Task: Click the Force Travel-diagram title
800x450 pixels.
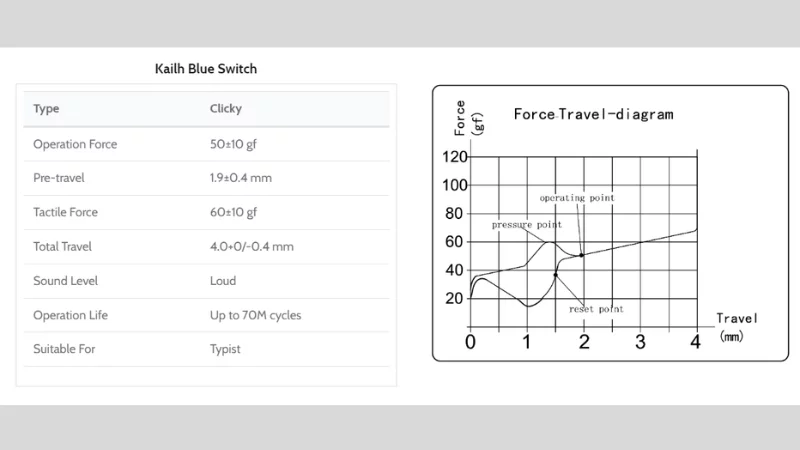Action: point(593,114)
